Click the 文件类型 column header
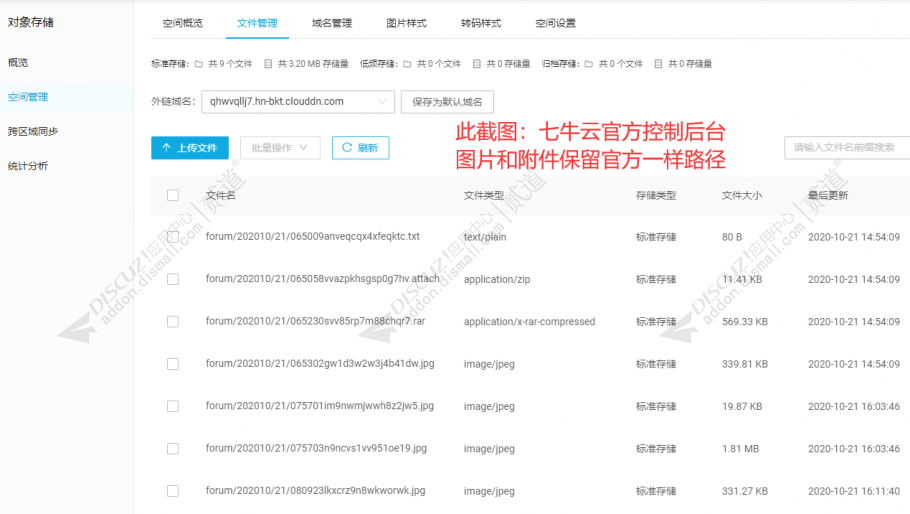The image size is (910, 514). tap(484, 196)
